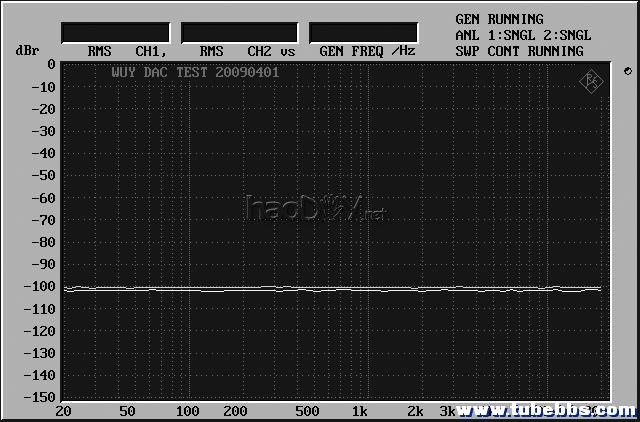Click the 1k frequency tick label
640x422 pixels.
point(359,411)
